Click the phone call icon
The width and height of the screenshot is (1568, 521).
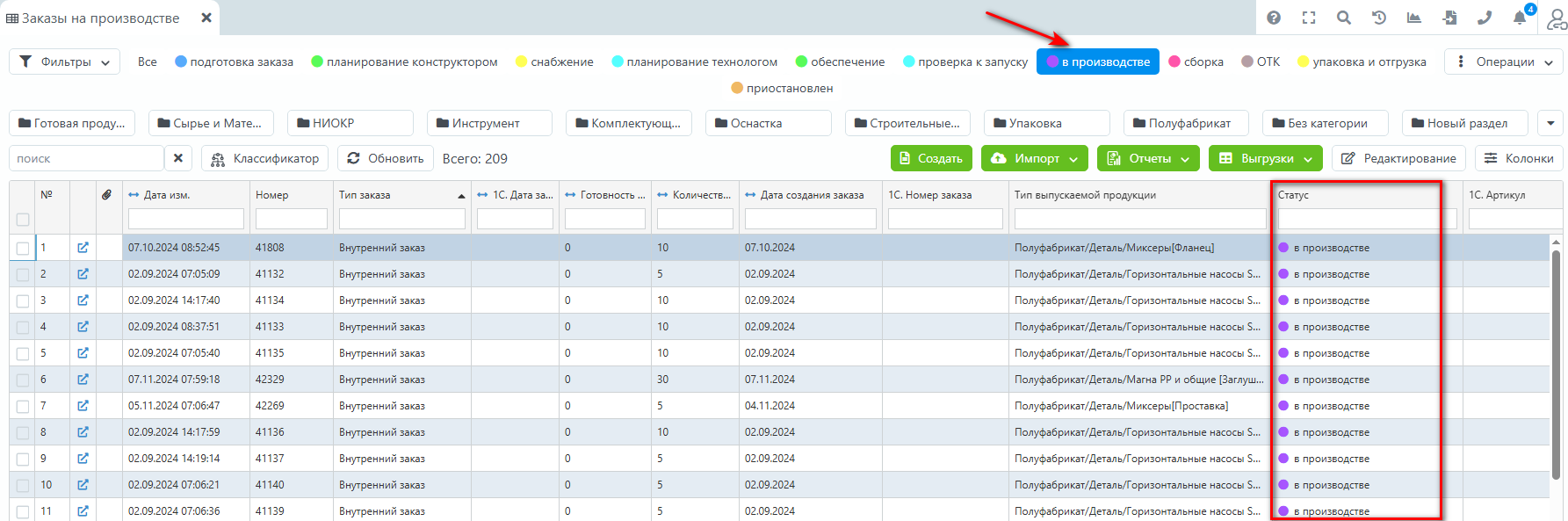click(x=1485, y=18)
